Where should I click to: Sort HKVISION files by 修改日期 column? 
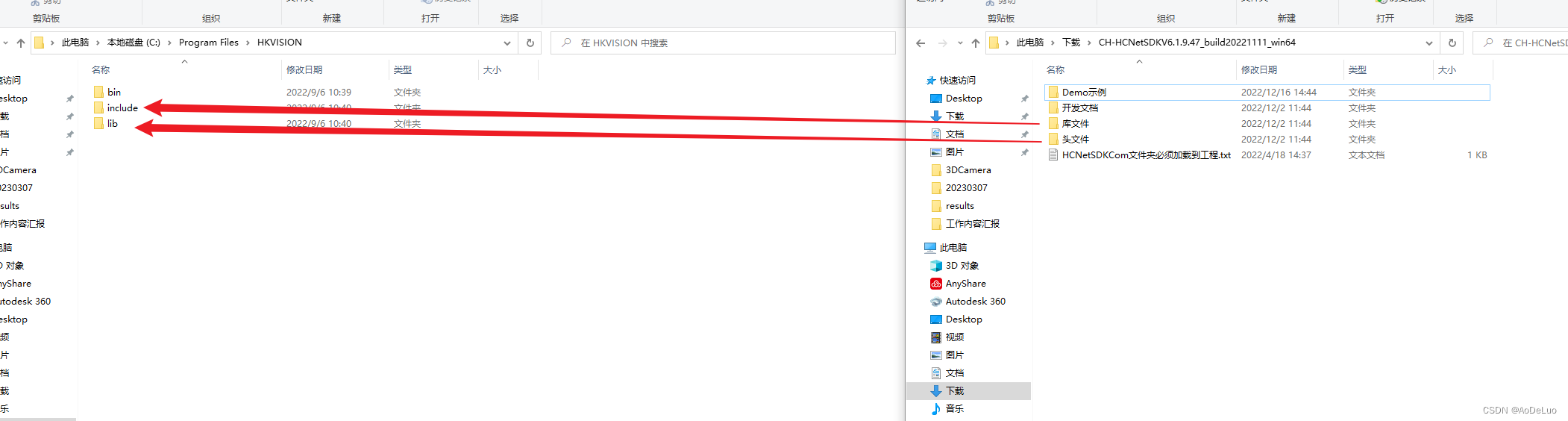304,69
